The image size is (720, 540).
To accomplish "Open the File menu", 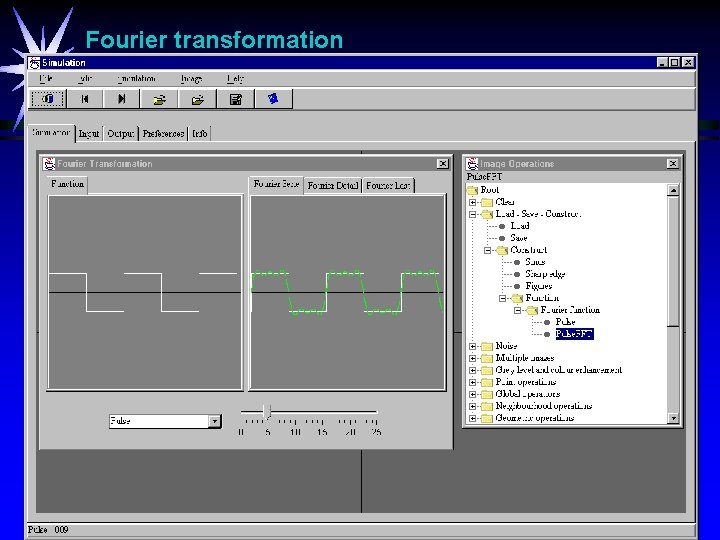I will click(45, 79).
